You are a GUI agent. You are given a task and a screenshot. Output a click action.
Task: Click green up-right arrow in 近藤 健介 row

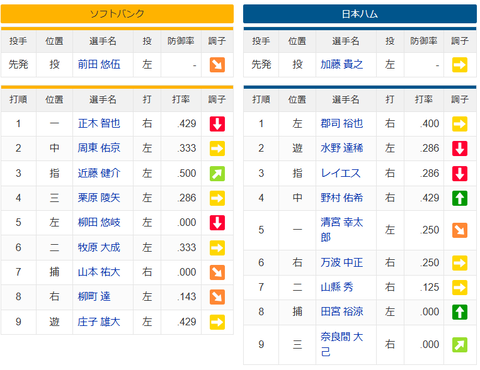217,173
